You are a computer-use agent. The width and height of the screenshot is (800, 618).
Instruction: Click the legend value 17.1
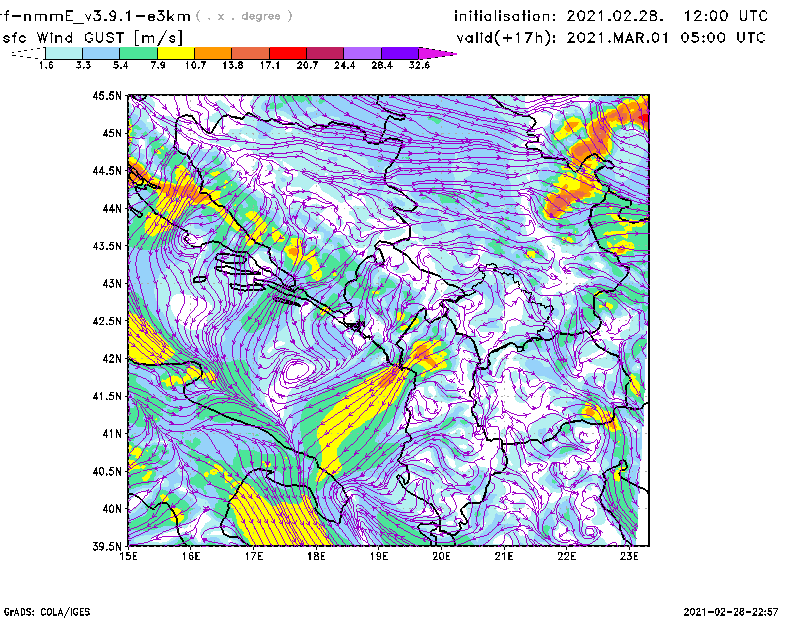(x=270, y=65)
